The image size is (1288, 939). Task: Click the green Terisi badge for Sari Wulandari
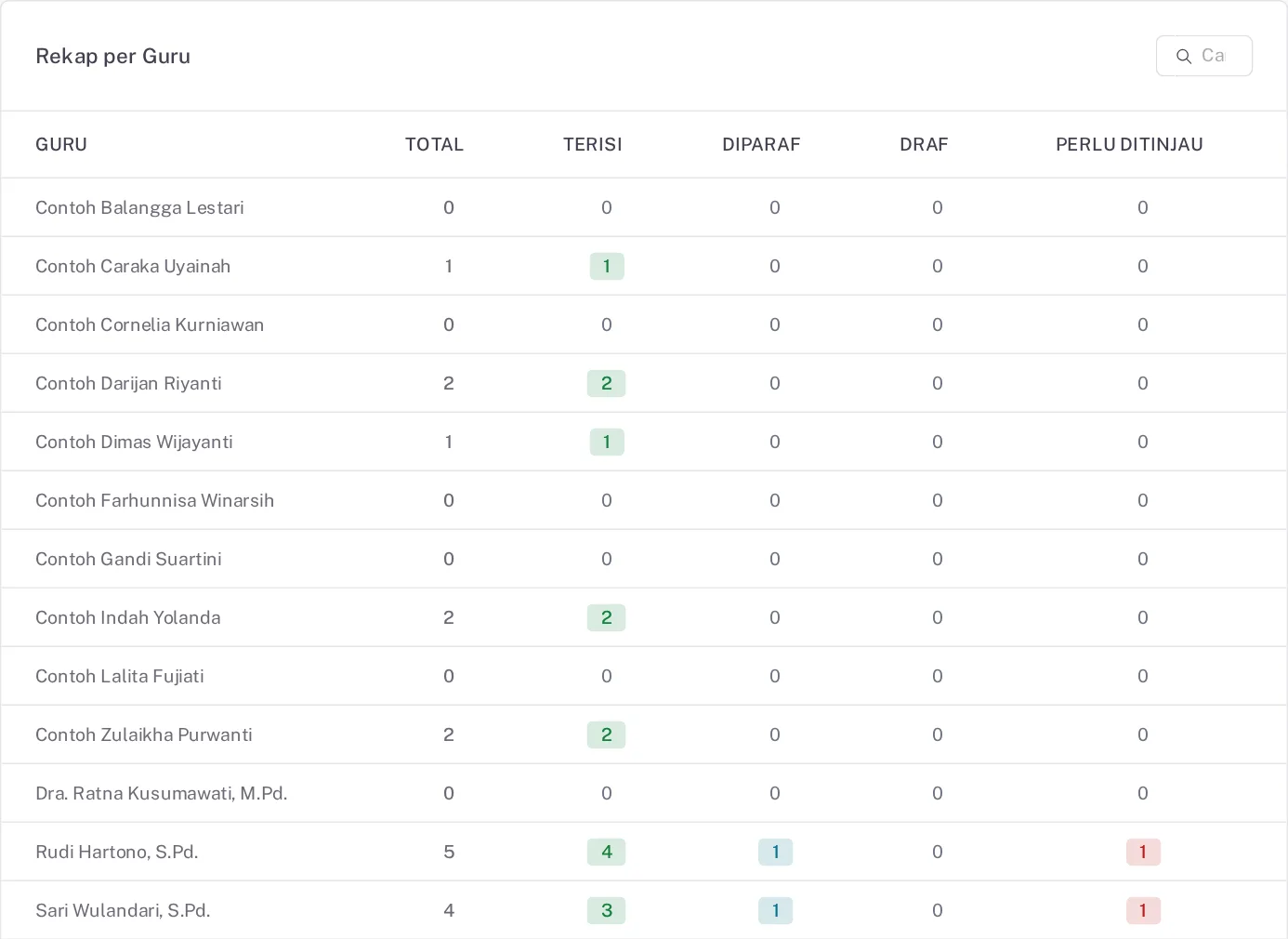[x=607, y=910]
